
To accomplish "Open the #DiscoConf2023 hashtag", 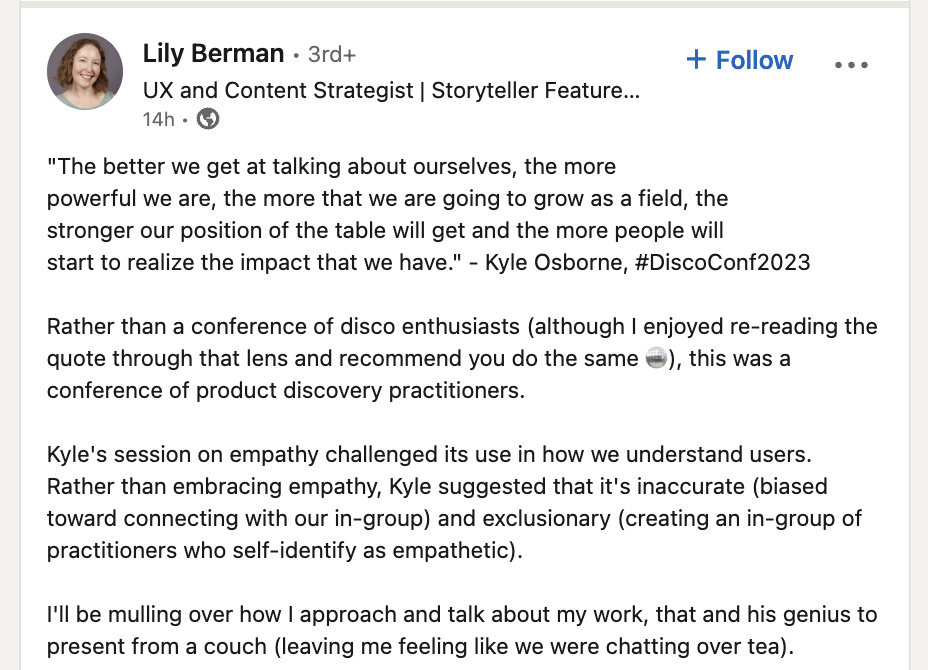I will click(722, 262).
